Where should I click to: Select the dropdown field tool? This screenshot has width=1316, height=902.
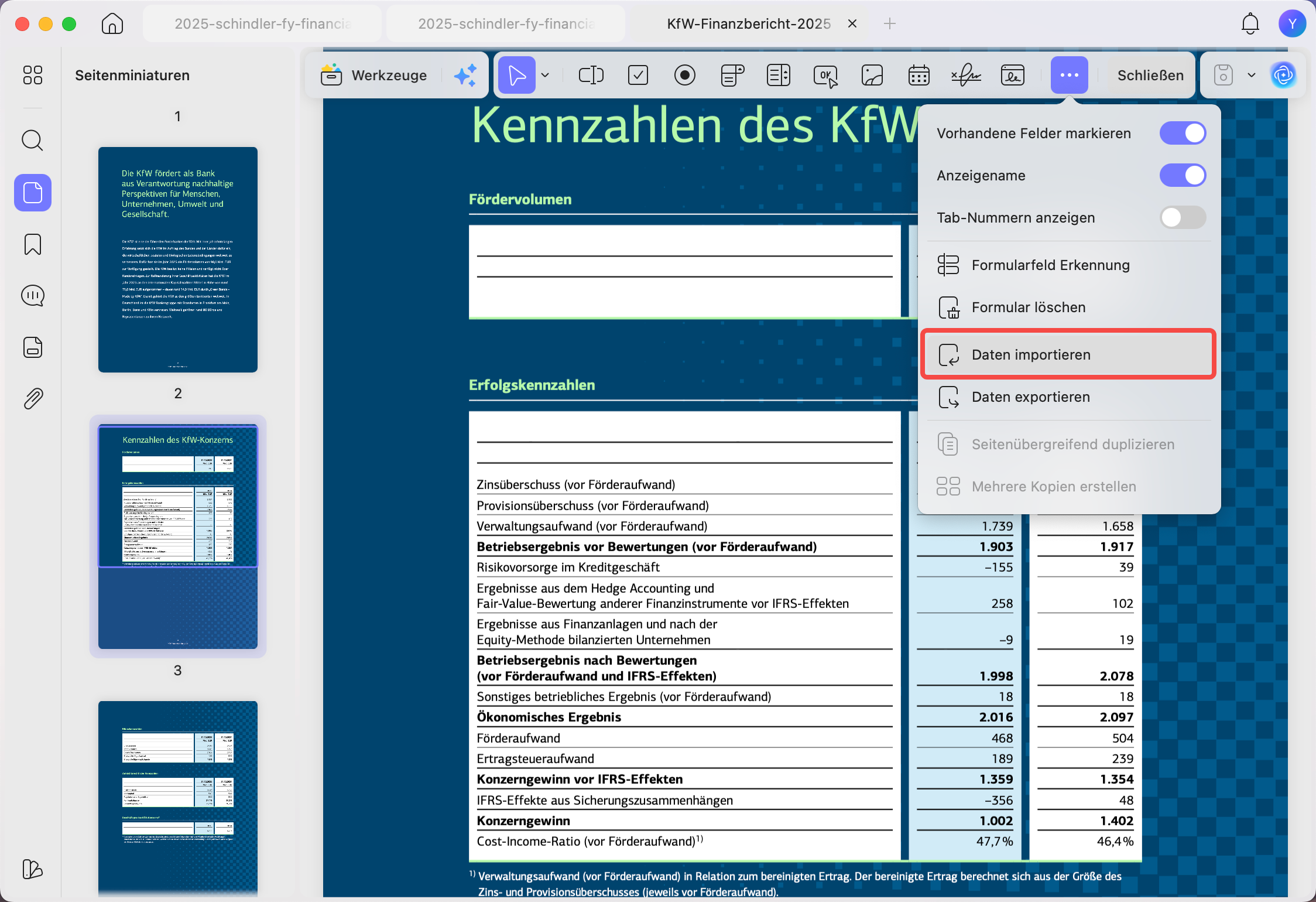732,75
